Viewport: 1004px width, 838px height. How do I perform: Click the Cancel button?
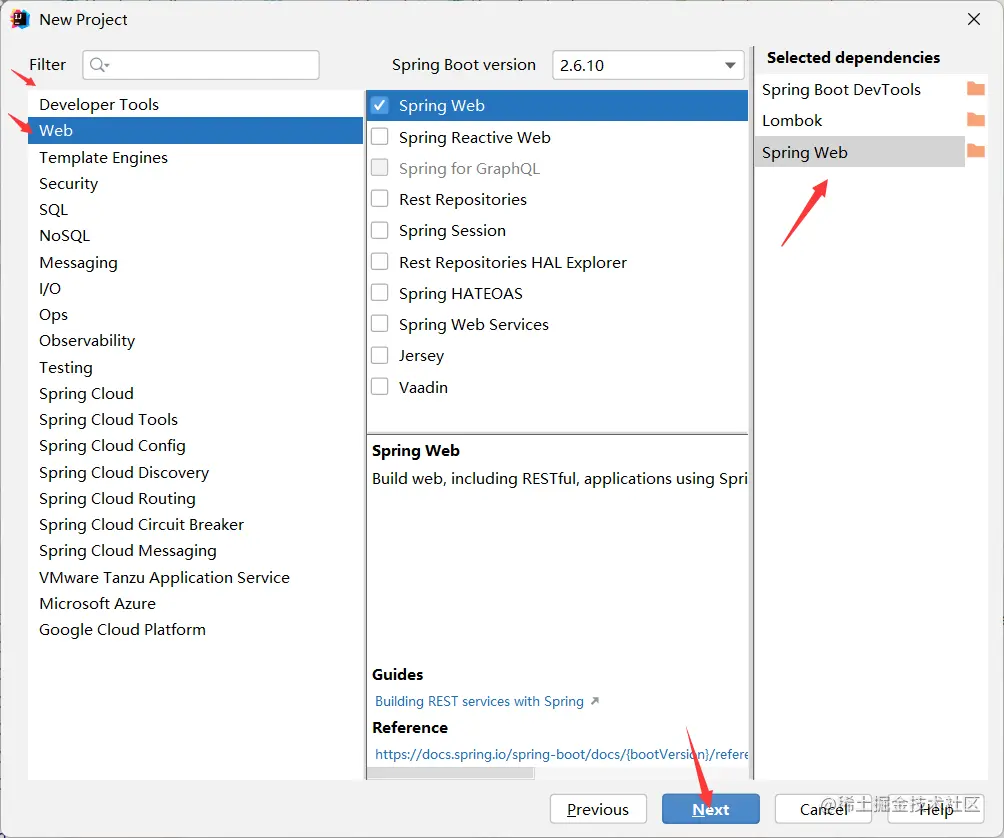click(x=823, y=809)
